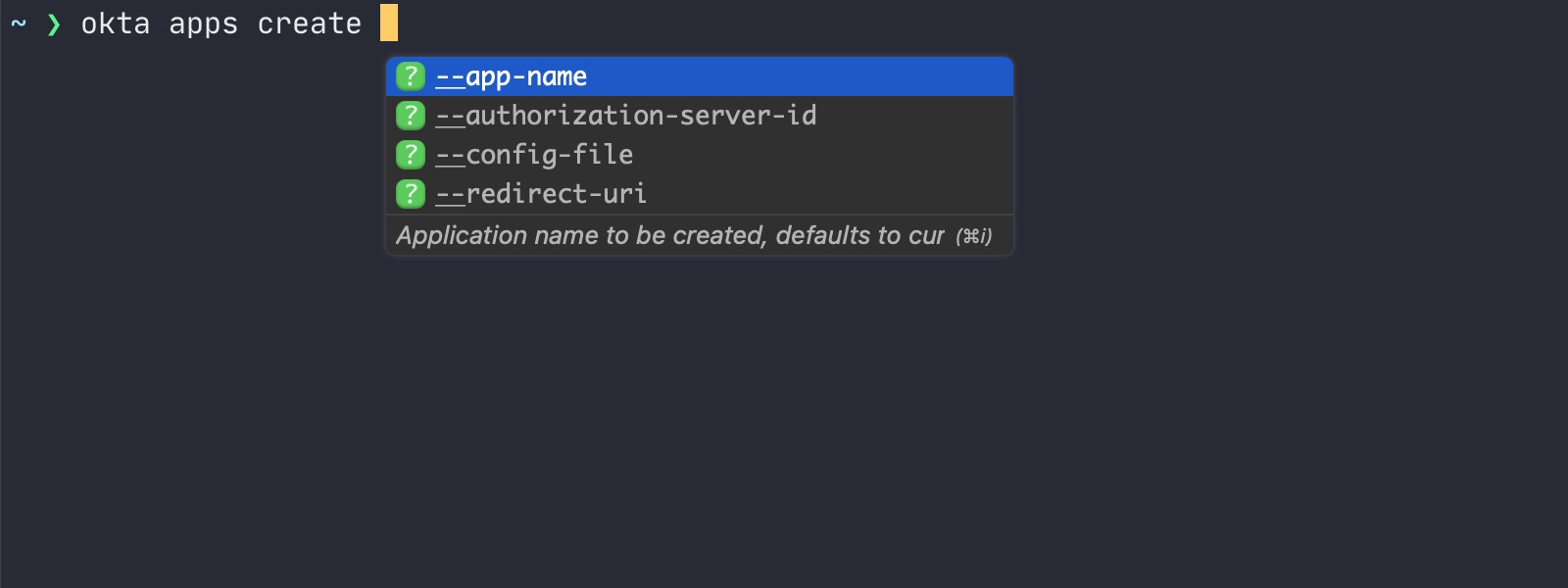Screen dimensions: 1568x588
Task: Click the ⌘i shortcut hint in the description bar
Action: (x=975, y=236)
